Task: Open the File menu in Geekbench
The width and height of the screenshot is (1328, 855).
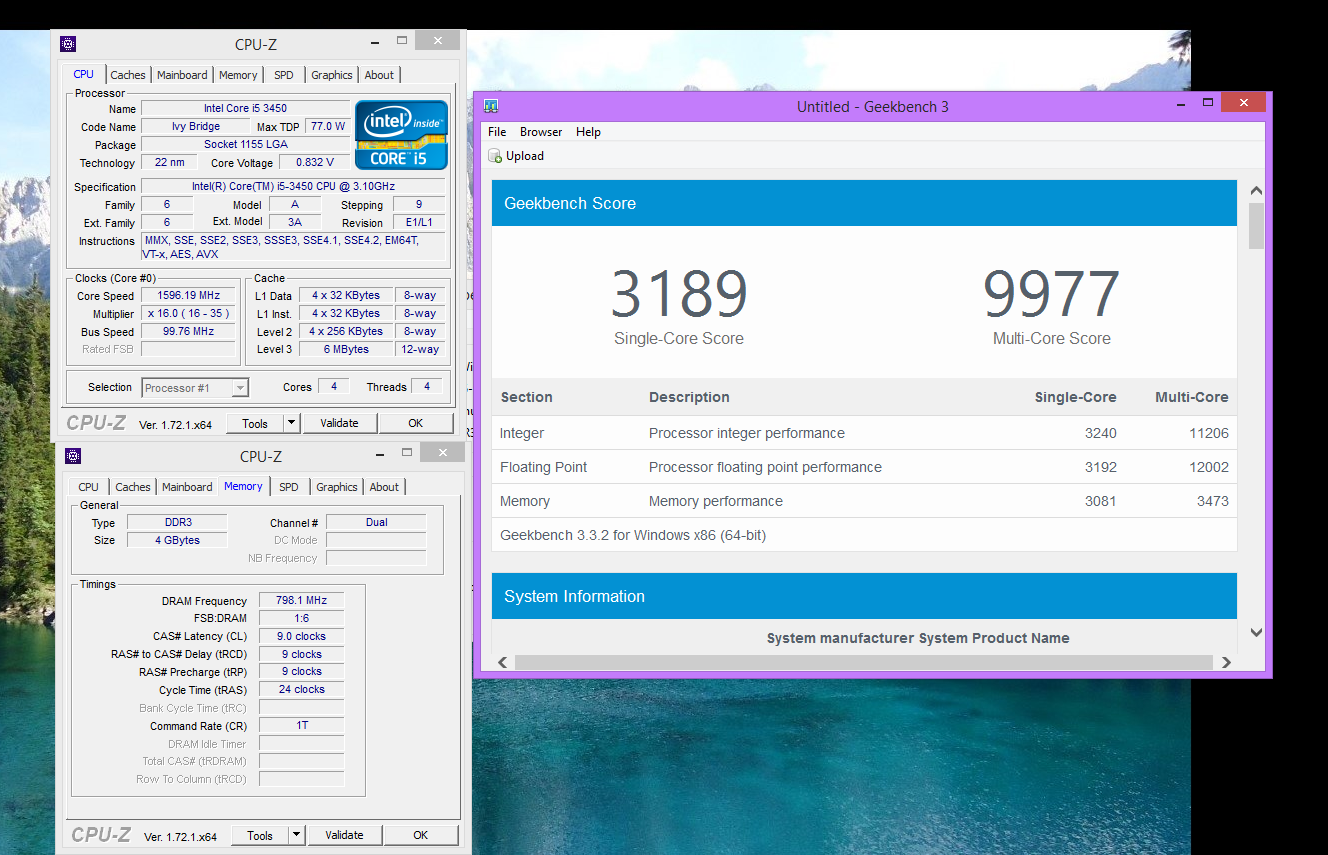Action: pos(497,132)
